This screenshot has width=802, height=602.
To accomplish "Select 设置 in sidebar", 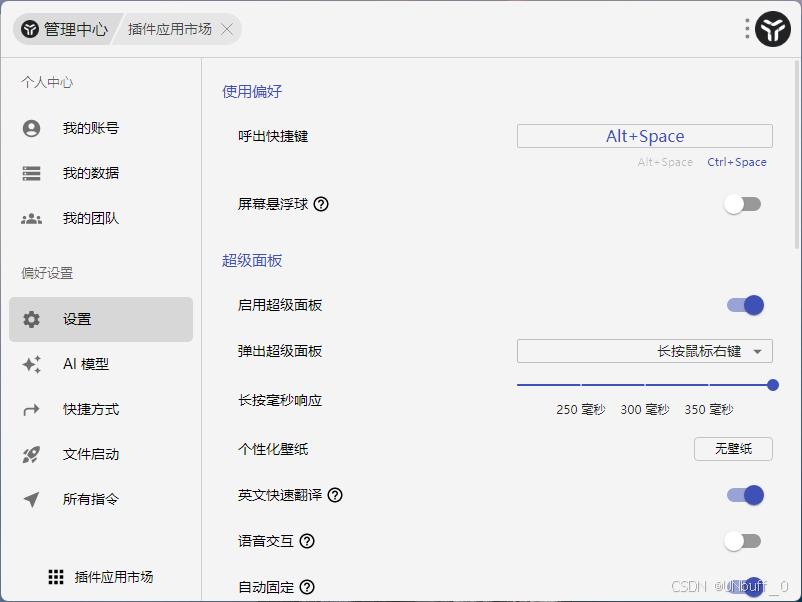I will 101,319.
